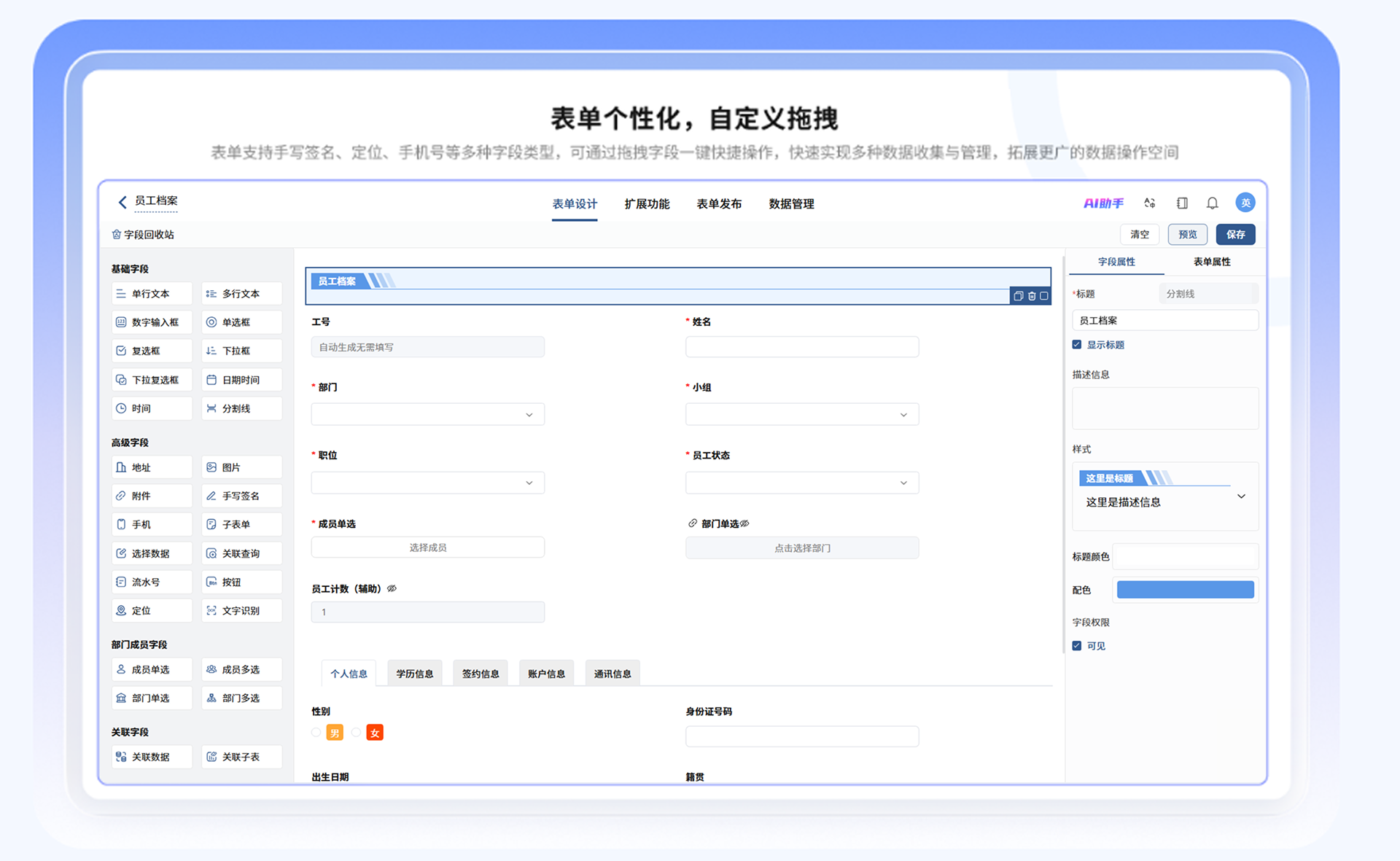Select the 附件 field
Viewport: 1400px width, 861px height.
[152, 496]
